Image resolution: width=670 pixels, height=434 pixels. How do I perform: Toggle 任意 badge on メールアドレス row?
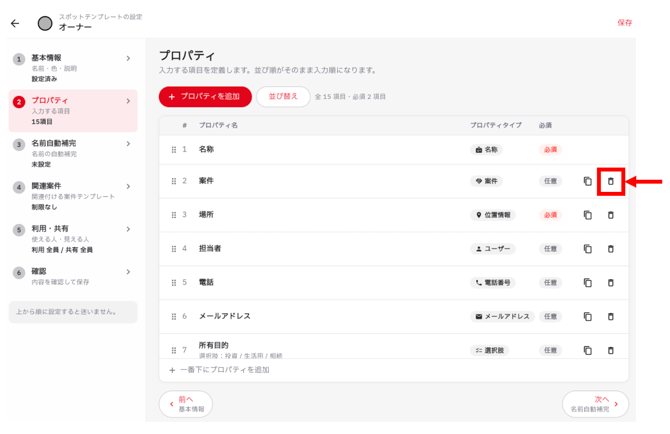point(550,317)
